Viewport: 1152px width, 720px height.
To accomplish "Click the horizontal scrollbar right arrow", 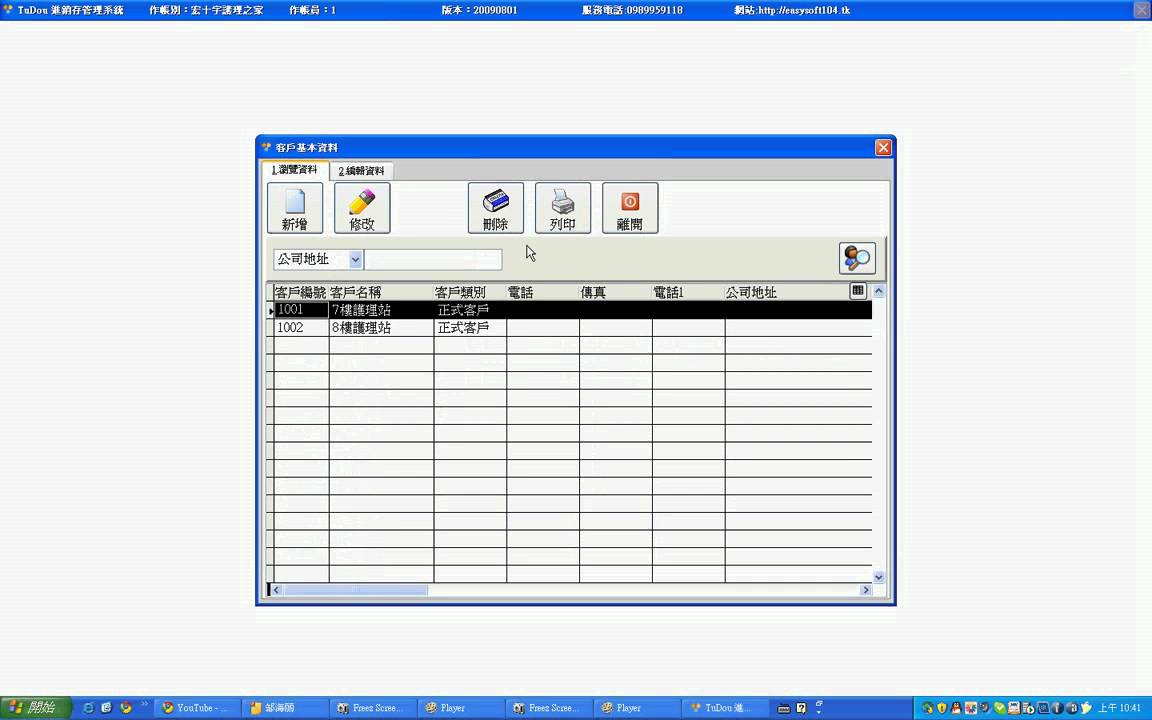I will 865,589.
